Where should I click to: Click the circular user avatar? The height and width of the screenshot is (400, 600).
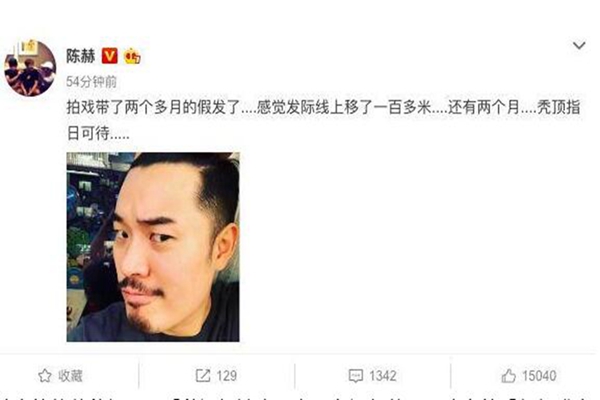[30, 68]
